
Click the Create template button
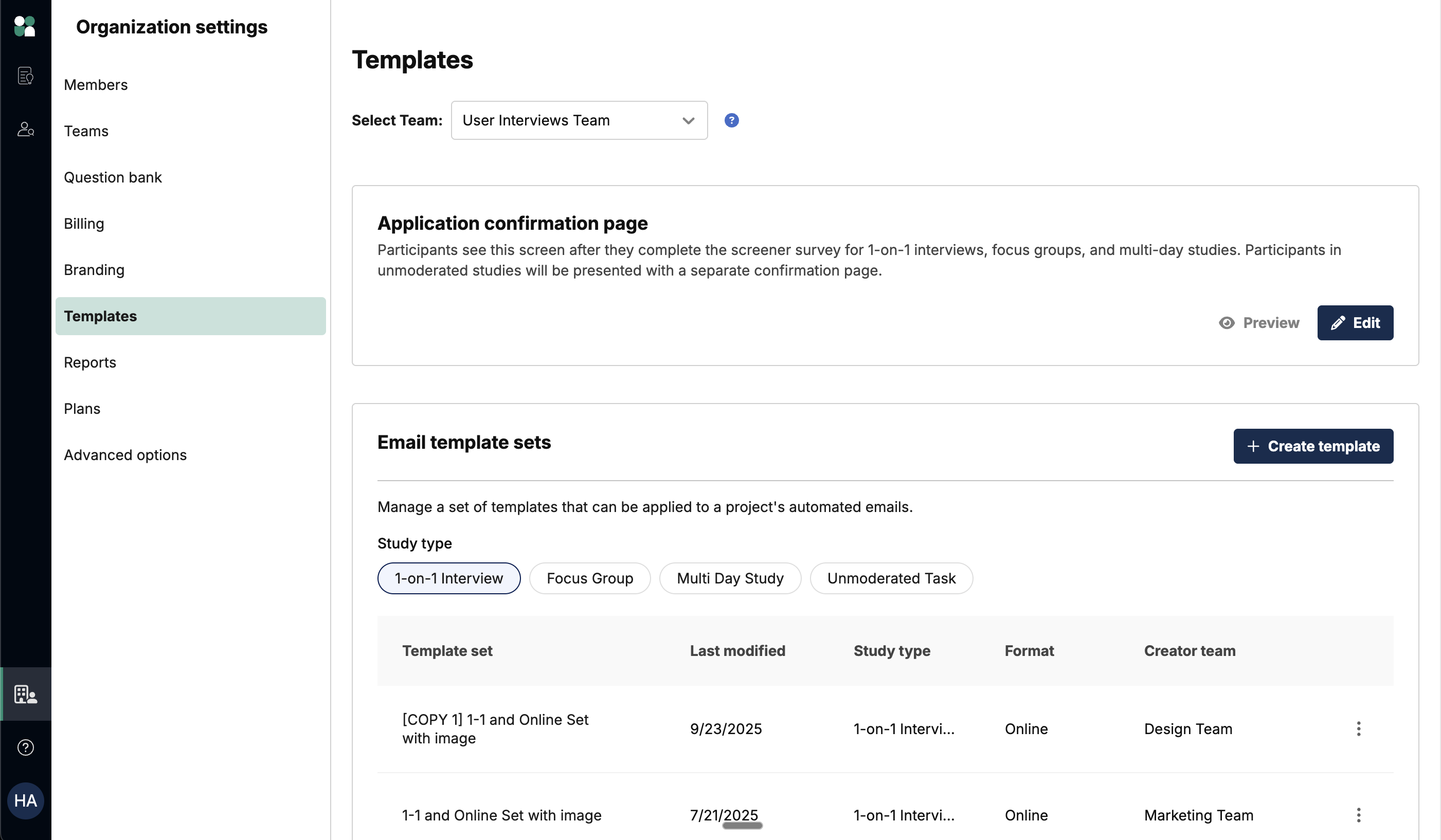1312,446
